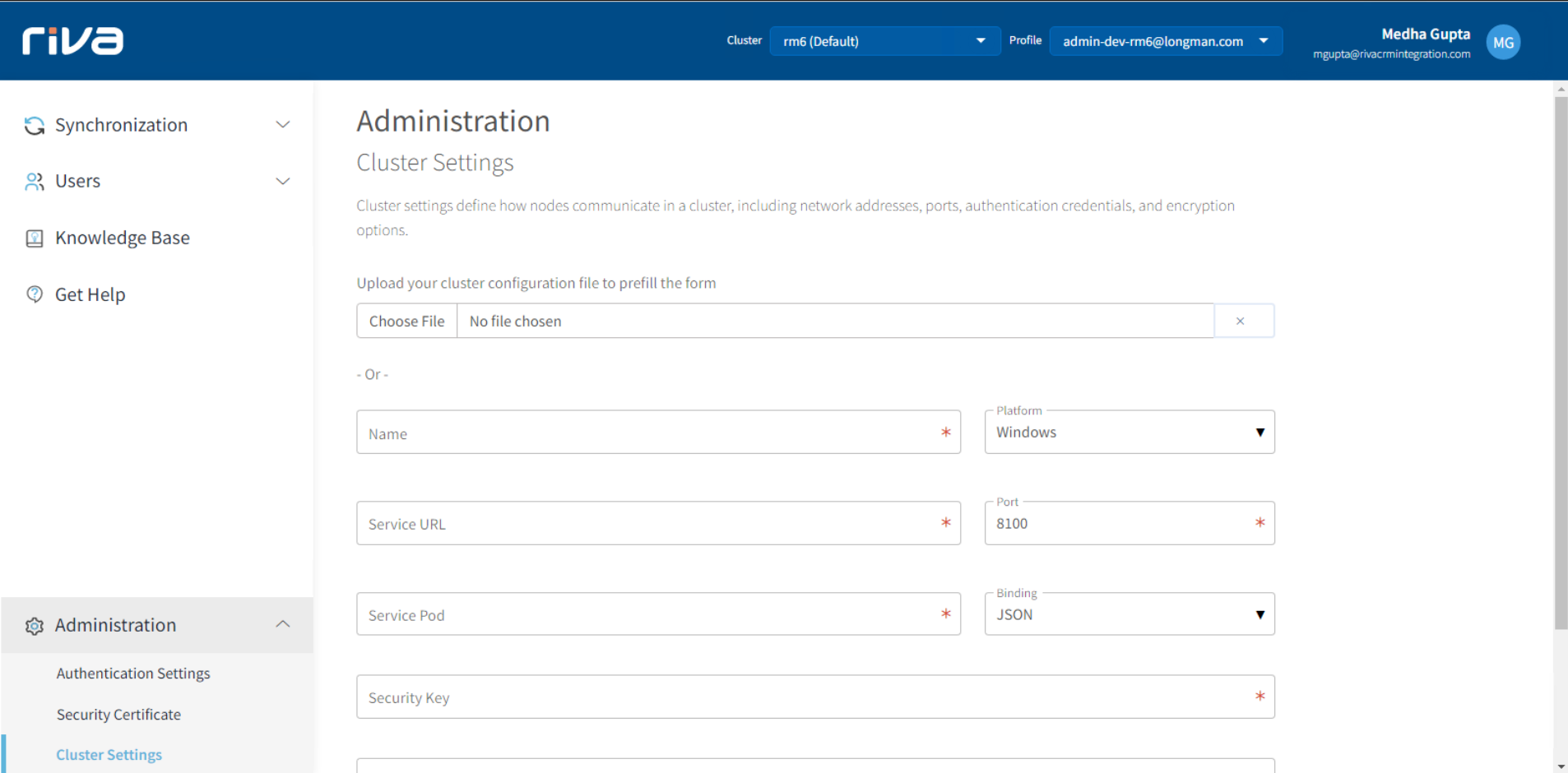Select Cluster Settings in sidebar

(x=109, y=755)
